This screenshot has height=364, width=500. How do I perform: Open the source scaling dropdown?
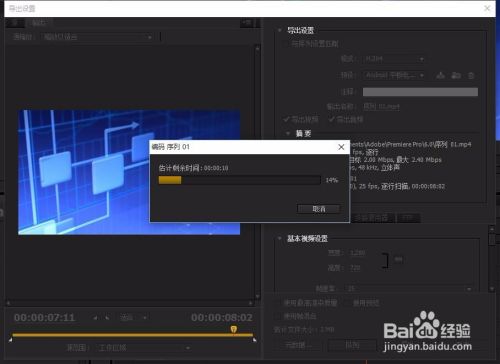tap(97, 37)
